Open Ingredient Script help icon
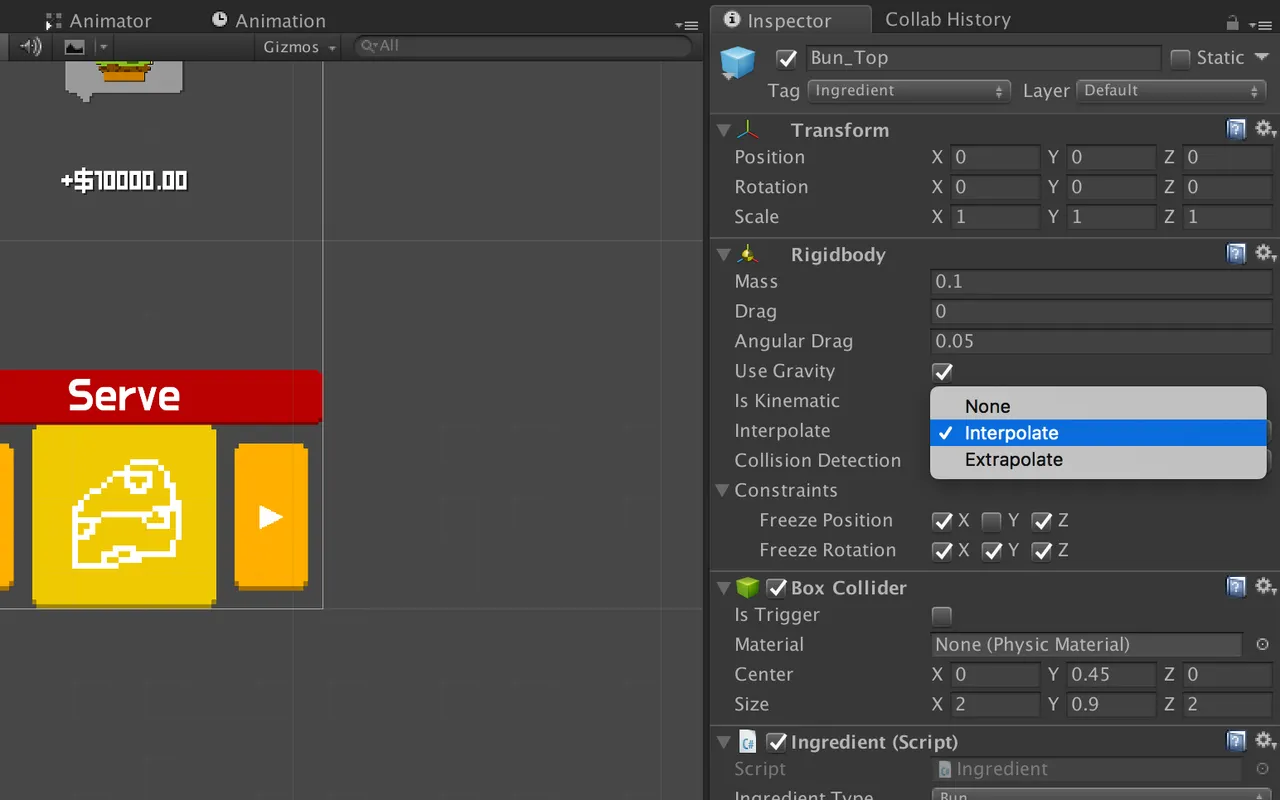Screen dimensions: 1280x800 pos(1237,741)
